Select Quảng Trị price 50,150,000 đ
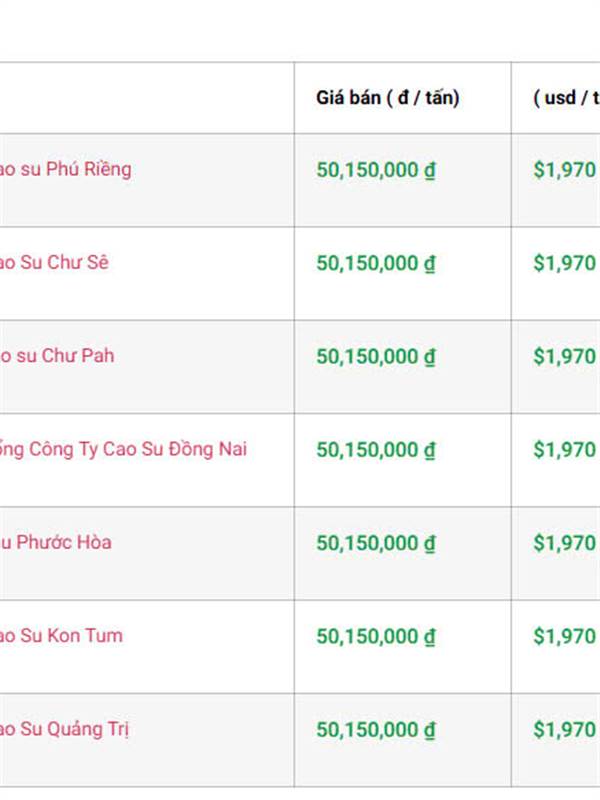Screen dimensions: 600x800 point(376,730)
